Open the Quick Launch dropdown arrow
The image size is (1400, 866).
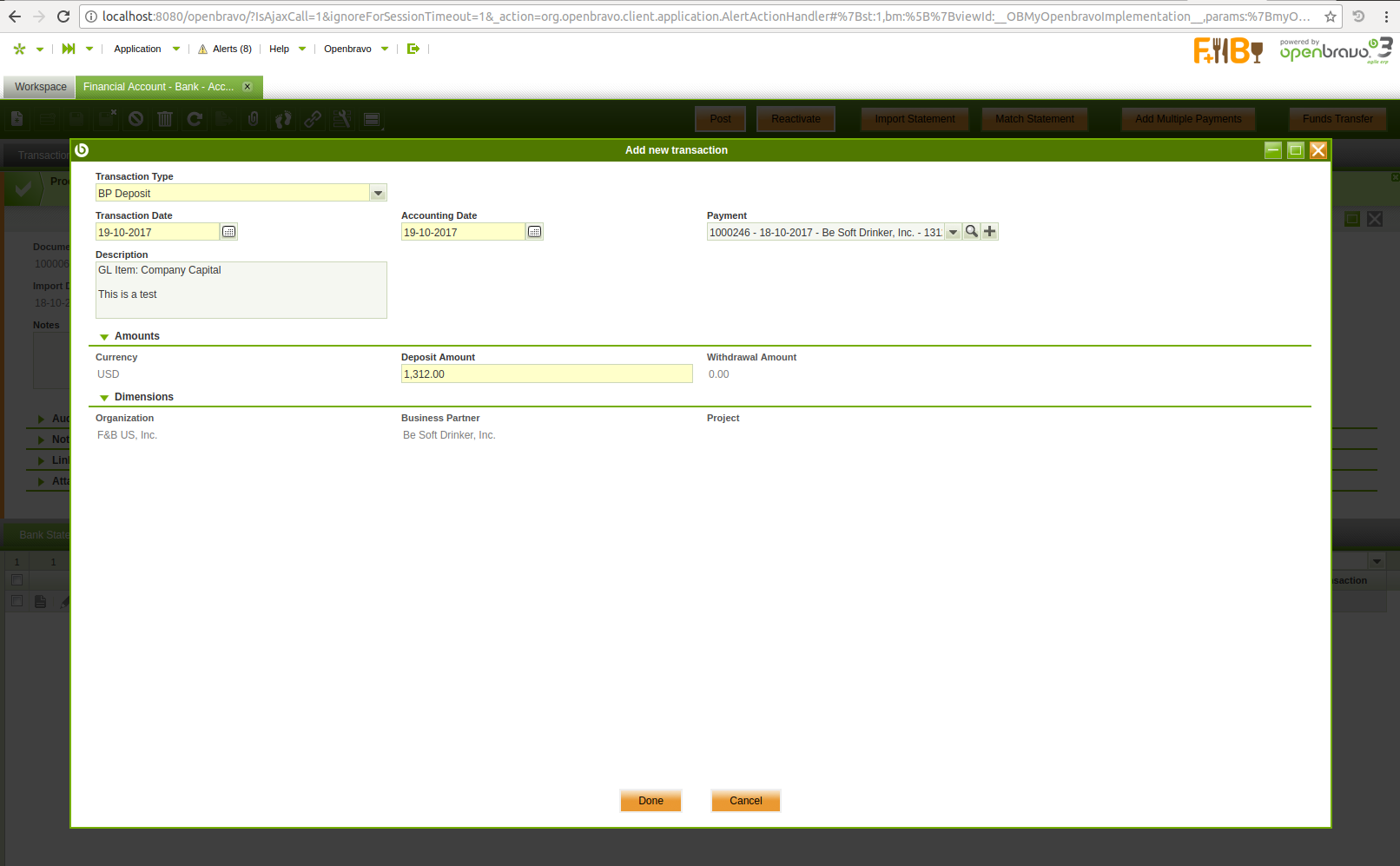tap(40, 50)
